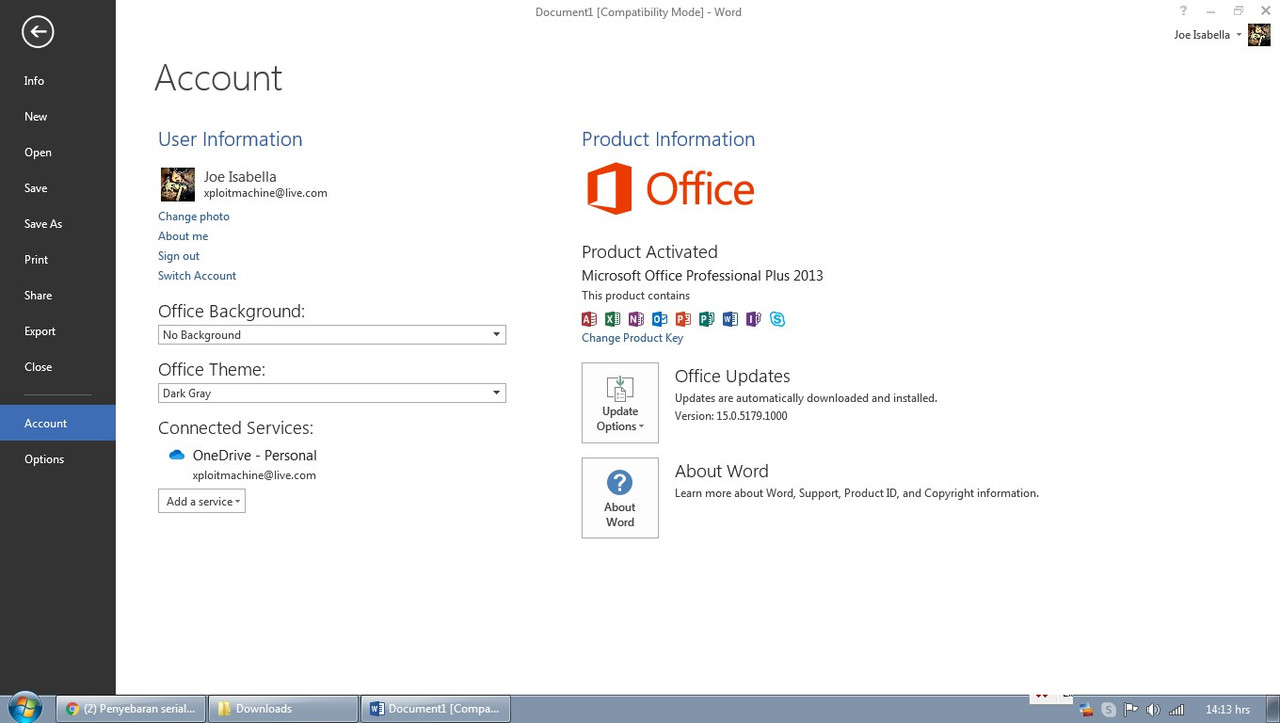Click the xploitmachine@live.com email under Joe Isabella
1280x723 pixels.
(x=266, y=193)
